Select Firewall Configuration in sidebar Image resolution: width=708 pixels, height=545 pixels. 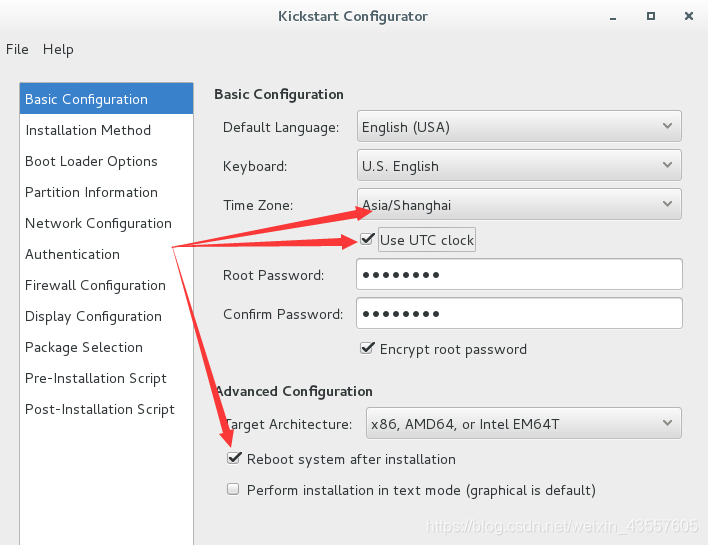pos(95,285)
